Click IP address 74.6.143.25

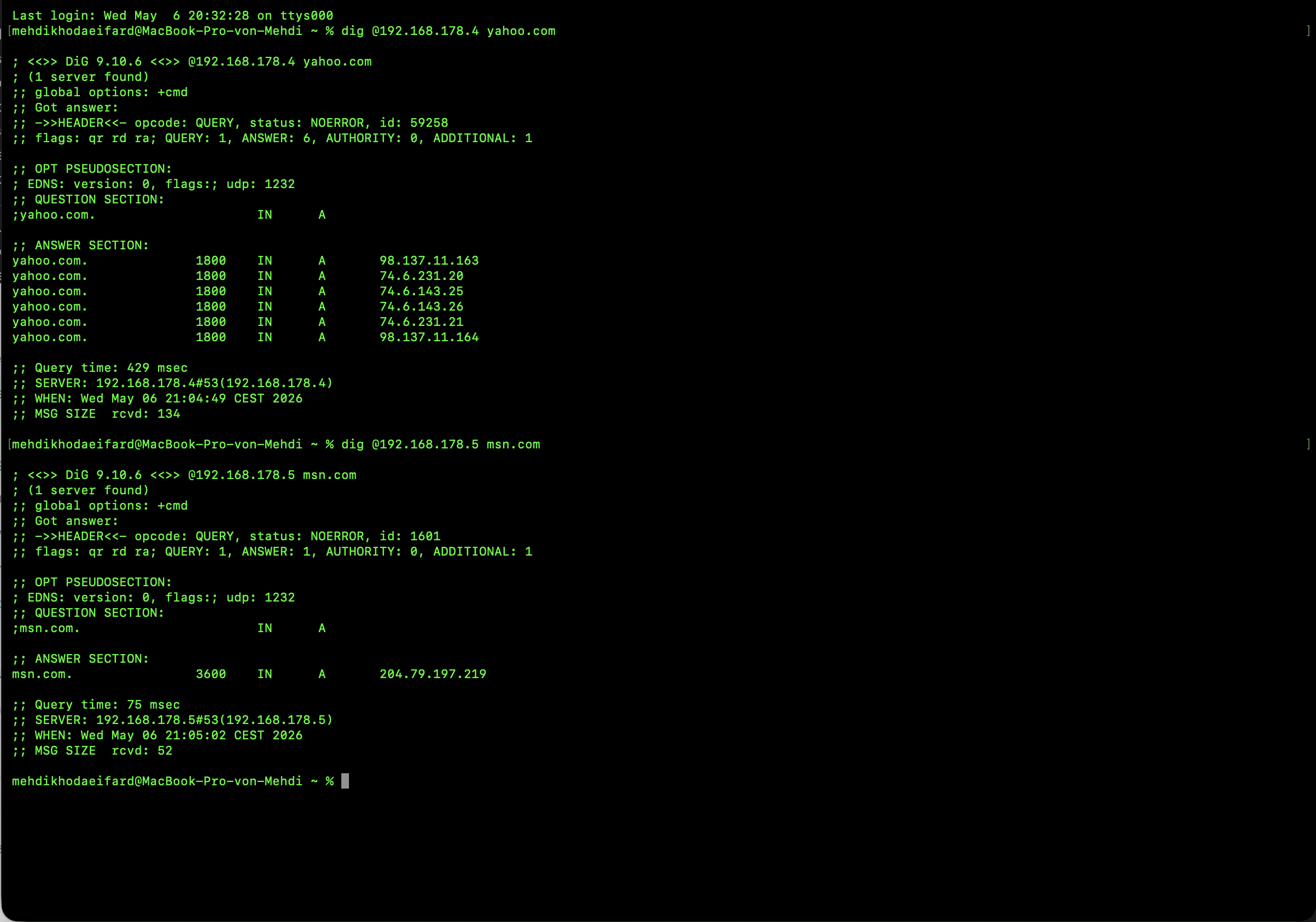pyautogui.click(x=421, y=291)
